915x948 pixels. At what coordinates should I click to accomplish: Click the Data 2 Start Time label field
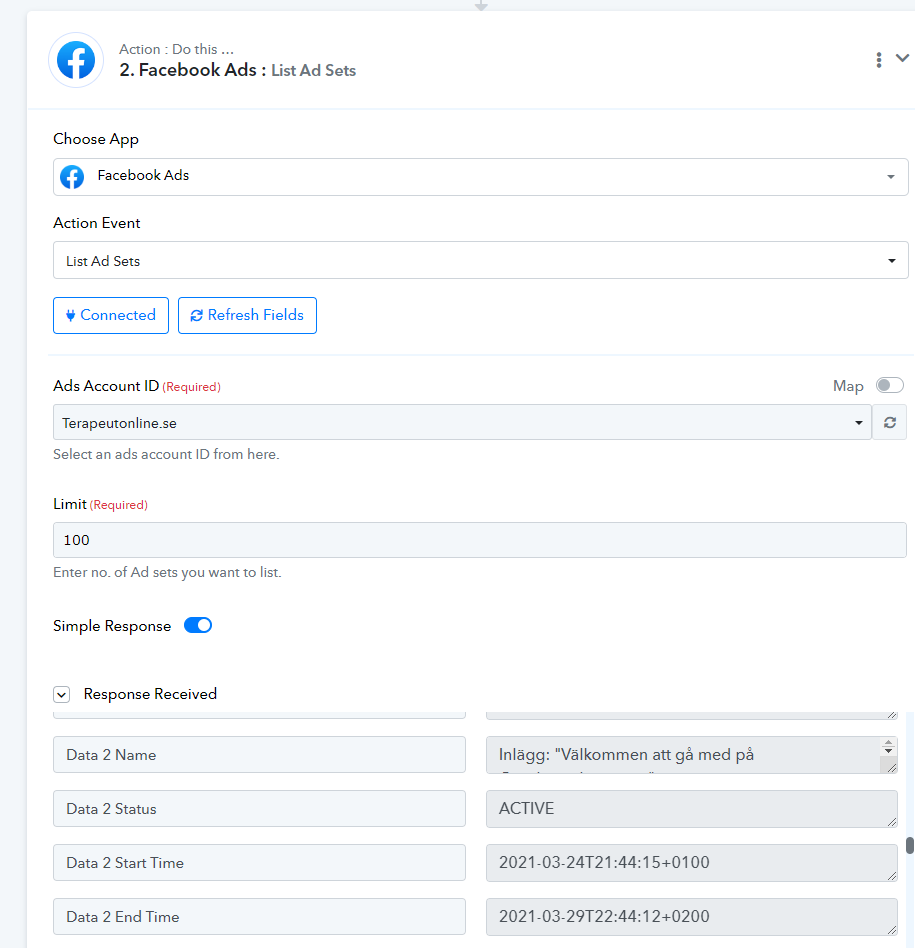pos(259,862)
